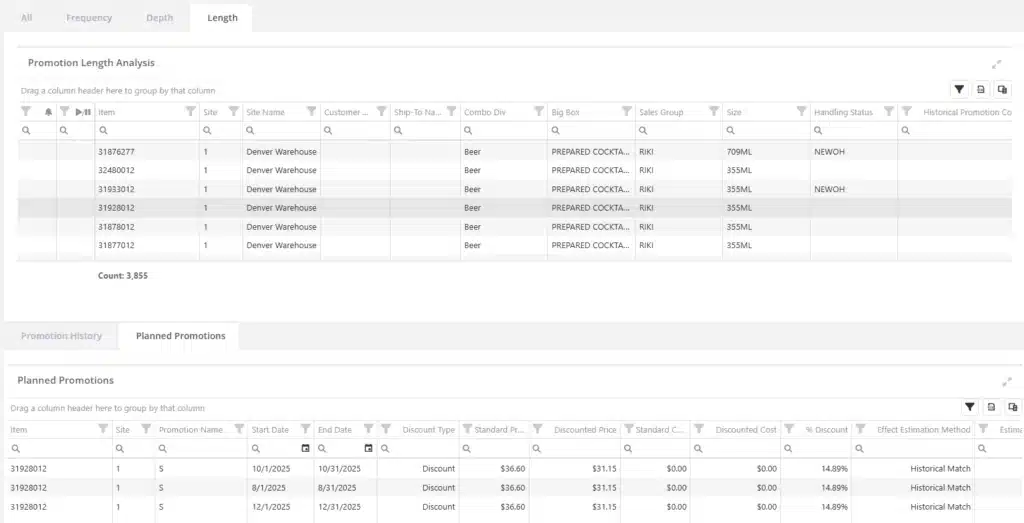
Task: Open Handling Status column filter icon
Action: click(889, 112)
